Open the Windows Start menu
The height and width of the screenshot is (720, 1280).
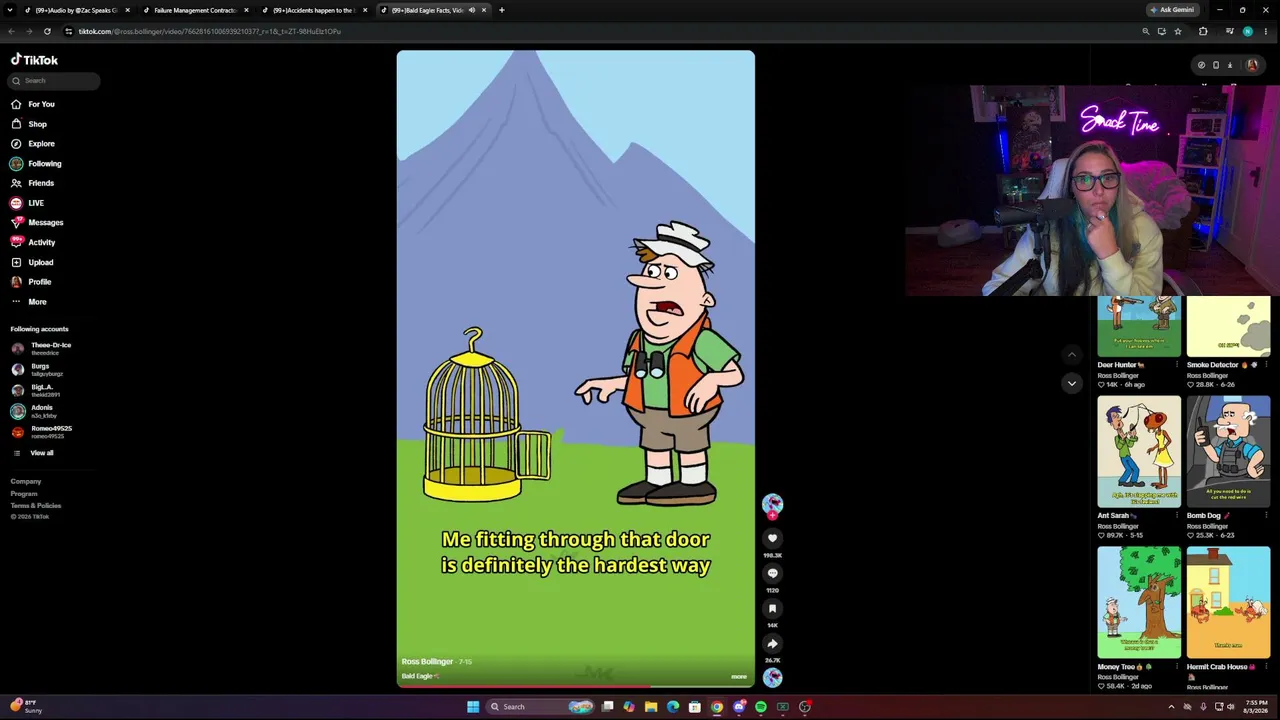click(x=473, y=707)
